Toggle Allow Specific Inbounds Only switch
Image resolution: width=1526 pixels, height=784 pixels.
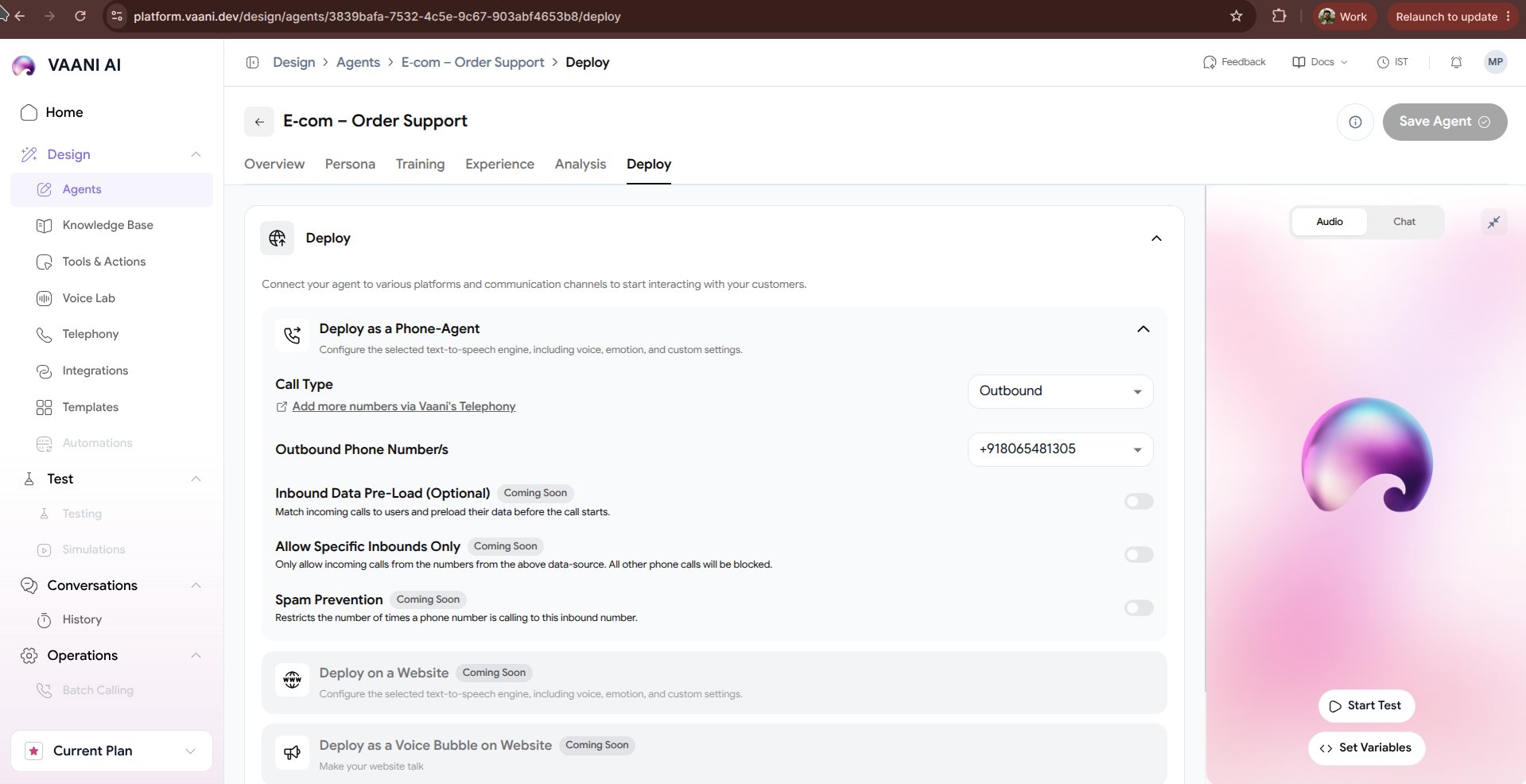point(1139,554)
